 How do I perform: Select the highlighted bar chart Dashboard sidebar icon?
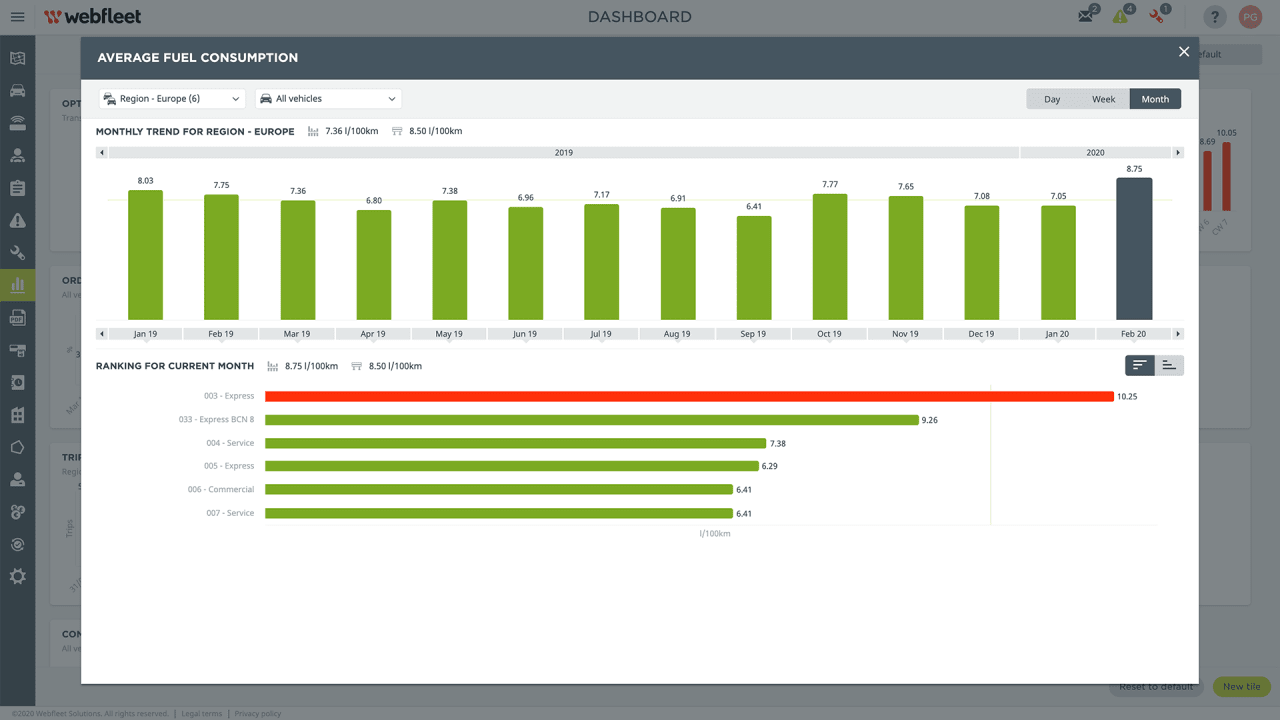point(17,285)
